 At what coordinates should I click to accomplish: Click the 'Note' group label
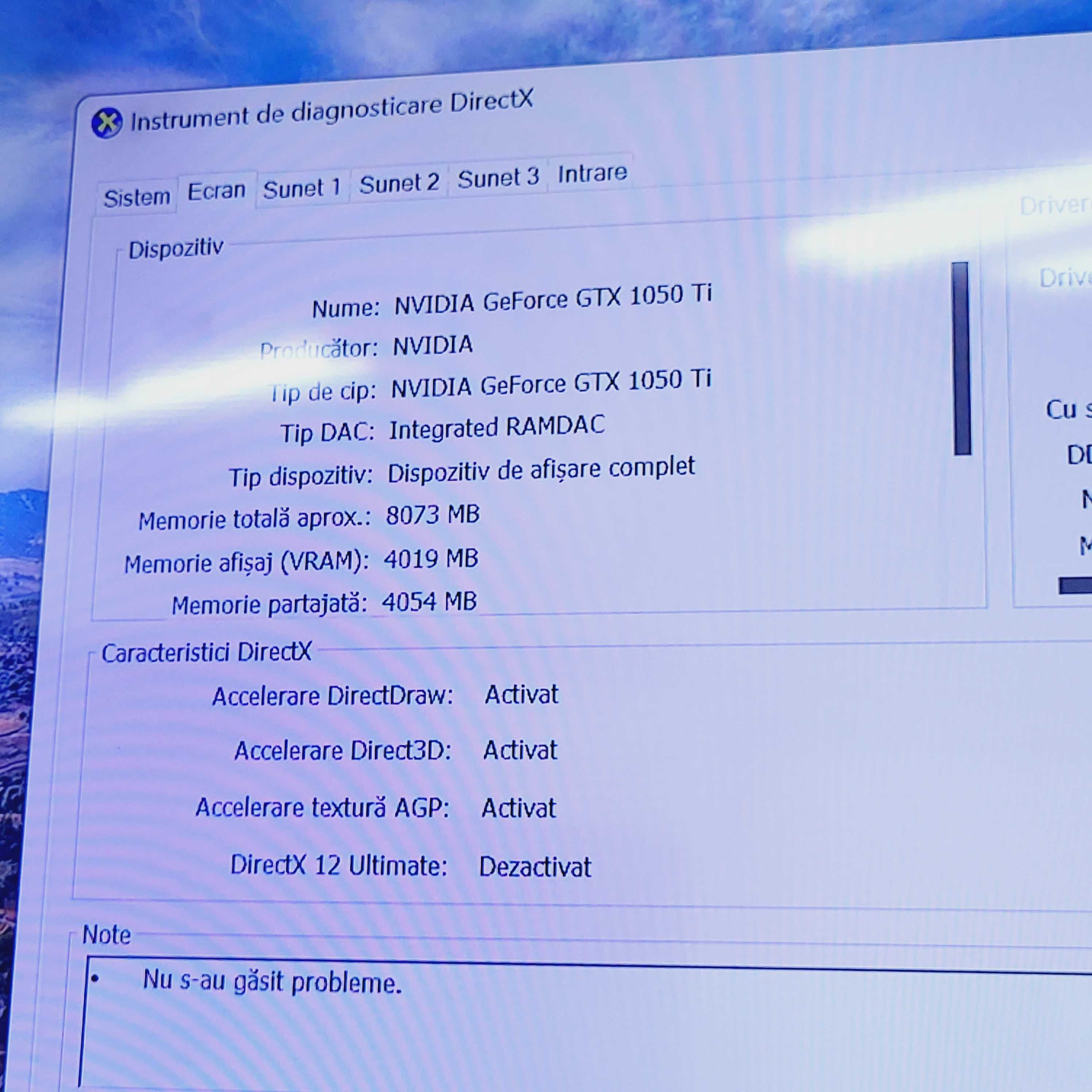[106, 935]
